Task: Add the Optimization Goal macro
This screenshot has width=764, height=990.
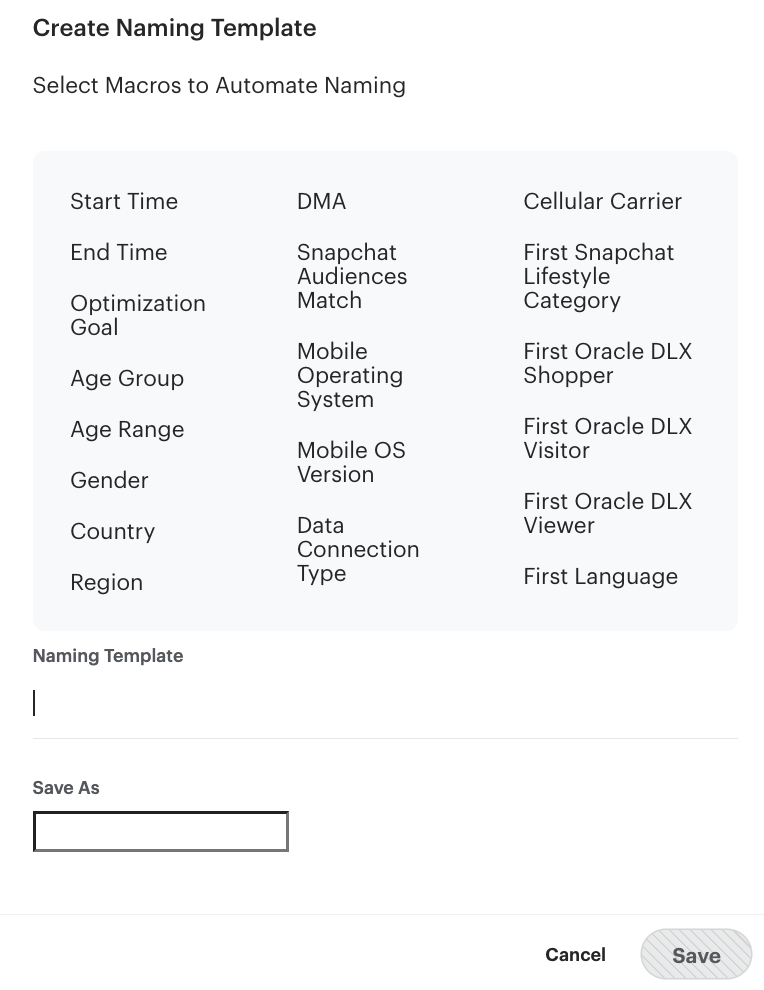Action: [138, 315]
